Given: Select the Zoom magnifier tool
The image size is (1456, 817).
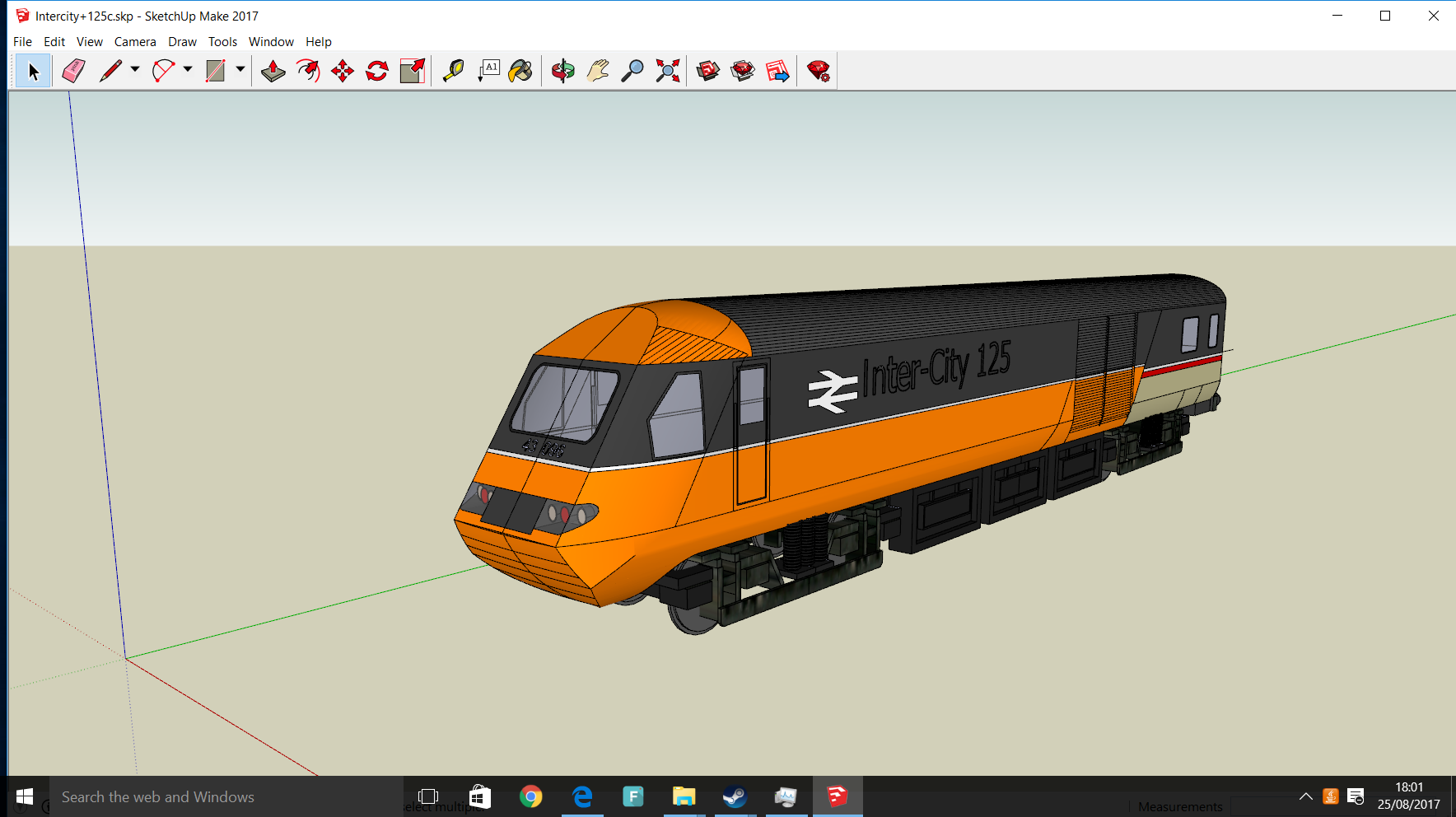Looking at the screenshot, I should pos(632,71).
